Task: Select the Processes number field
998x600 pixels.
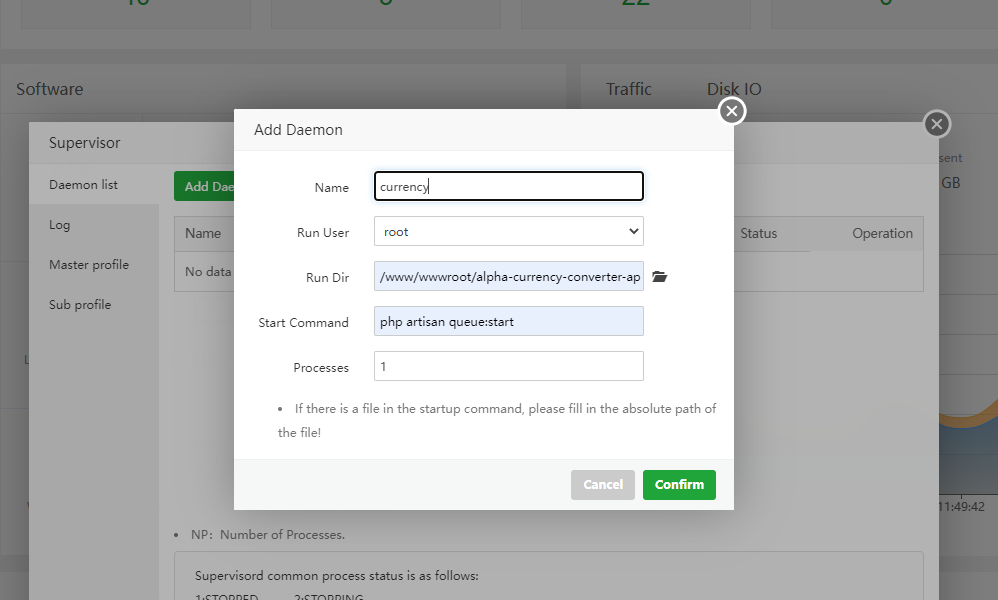Action: (508, 367)
